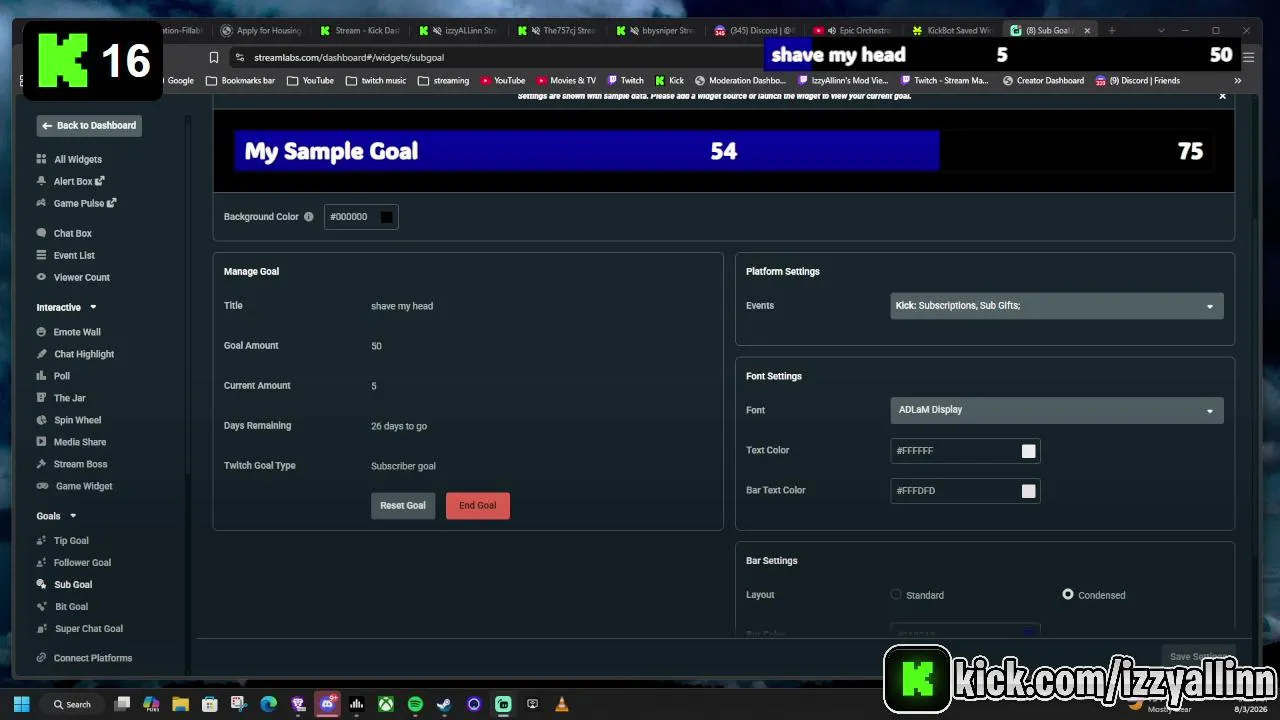Viewport: 1280px width, 720px height.
Task: Open the Bit Goal icon
Action: pyautogui.click(x=41, y=607)
